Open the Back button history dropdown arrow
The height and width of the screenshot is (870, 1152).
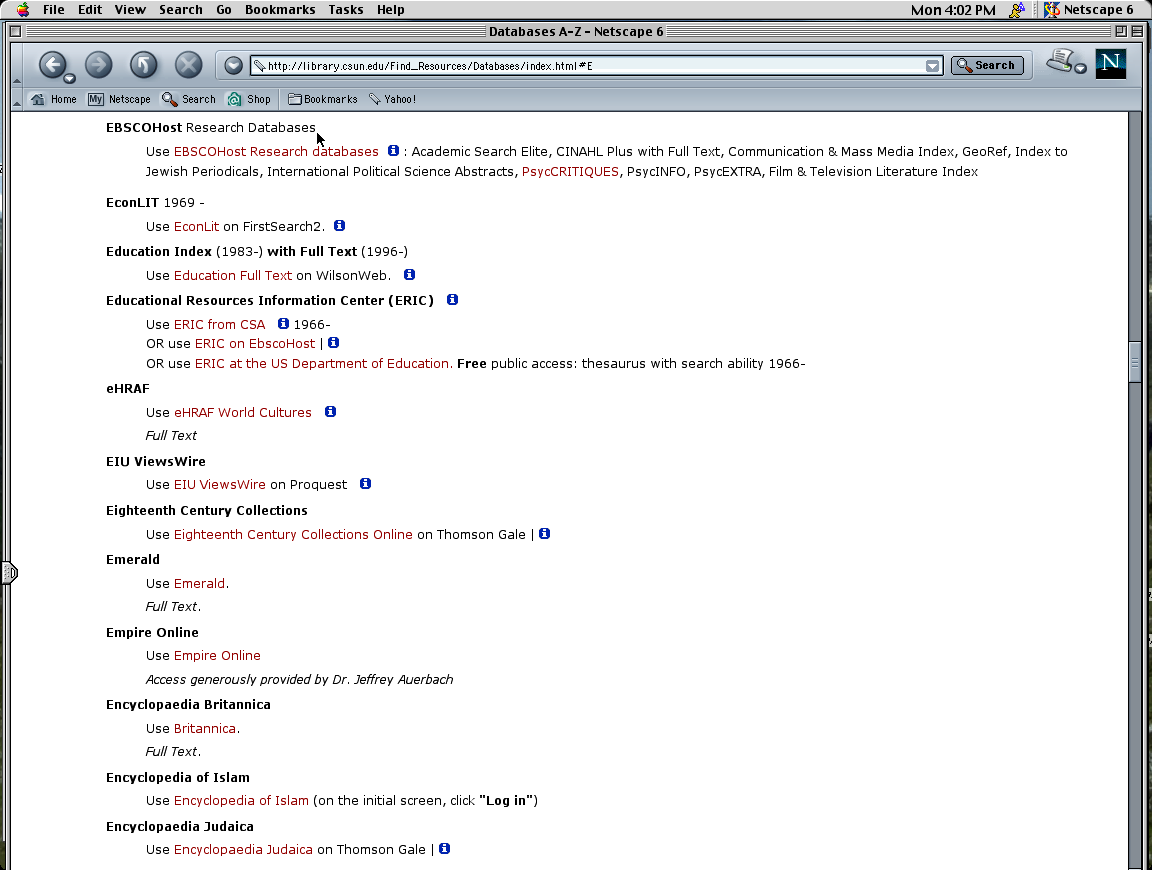[x=69, y=78]
